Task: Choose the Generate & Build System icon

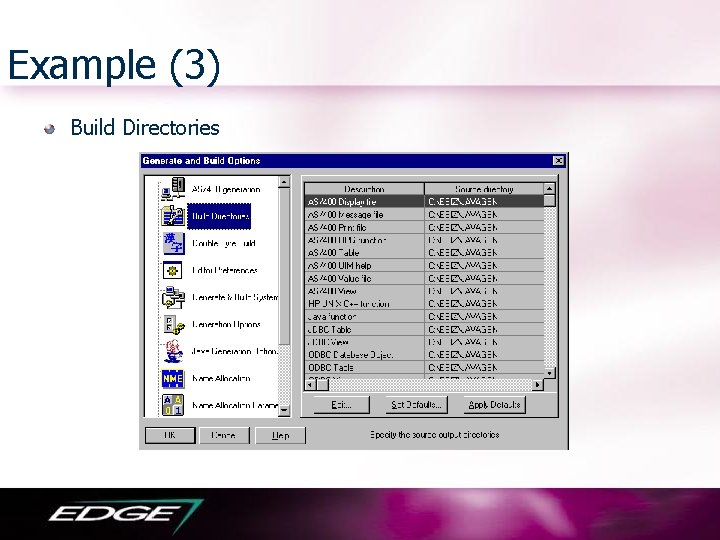Action: (x=173, y=297)
